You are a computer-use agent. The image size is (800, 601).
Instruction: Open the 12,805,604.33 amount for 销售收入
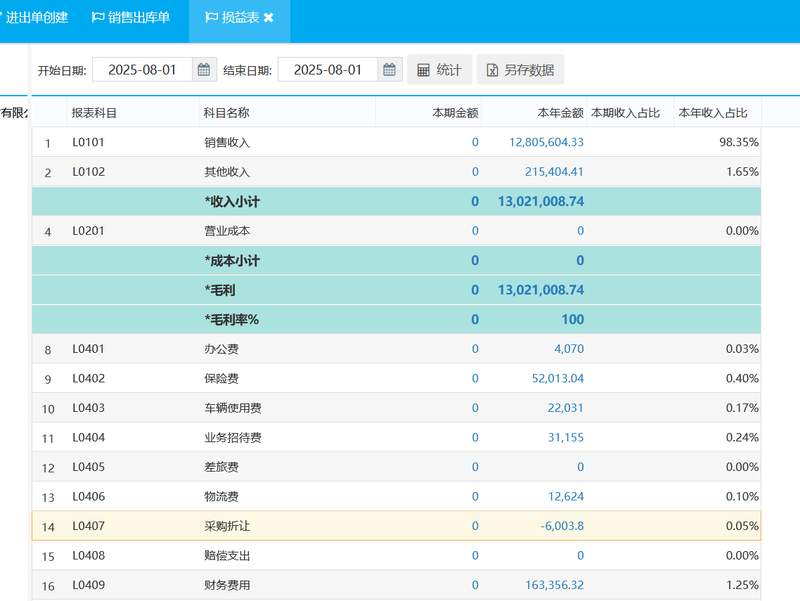546,142
